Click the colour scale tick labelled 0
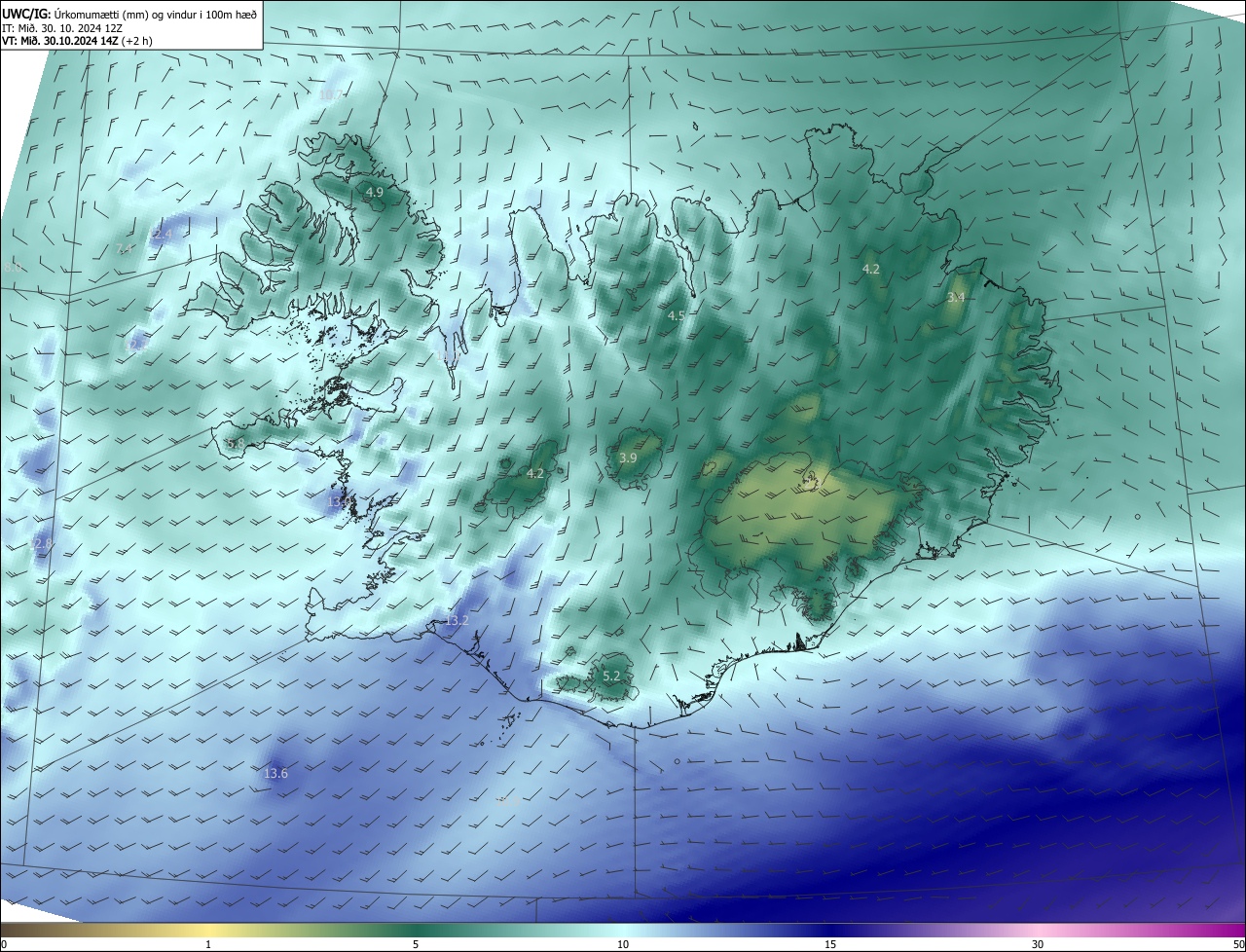This screenshot has width=1246, height=952. pyautogui.click(x=4, y=944)
